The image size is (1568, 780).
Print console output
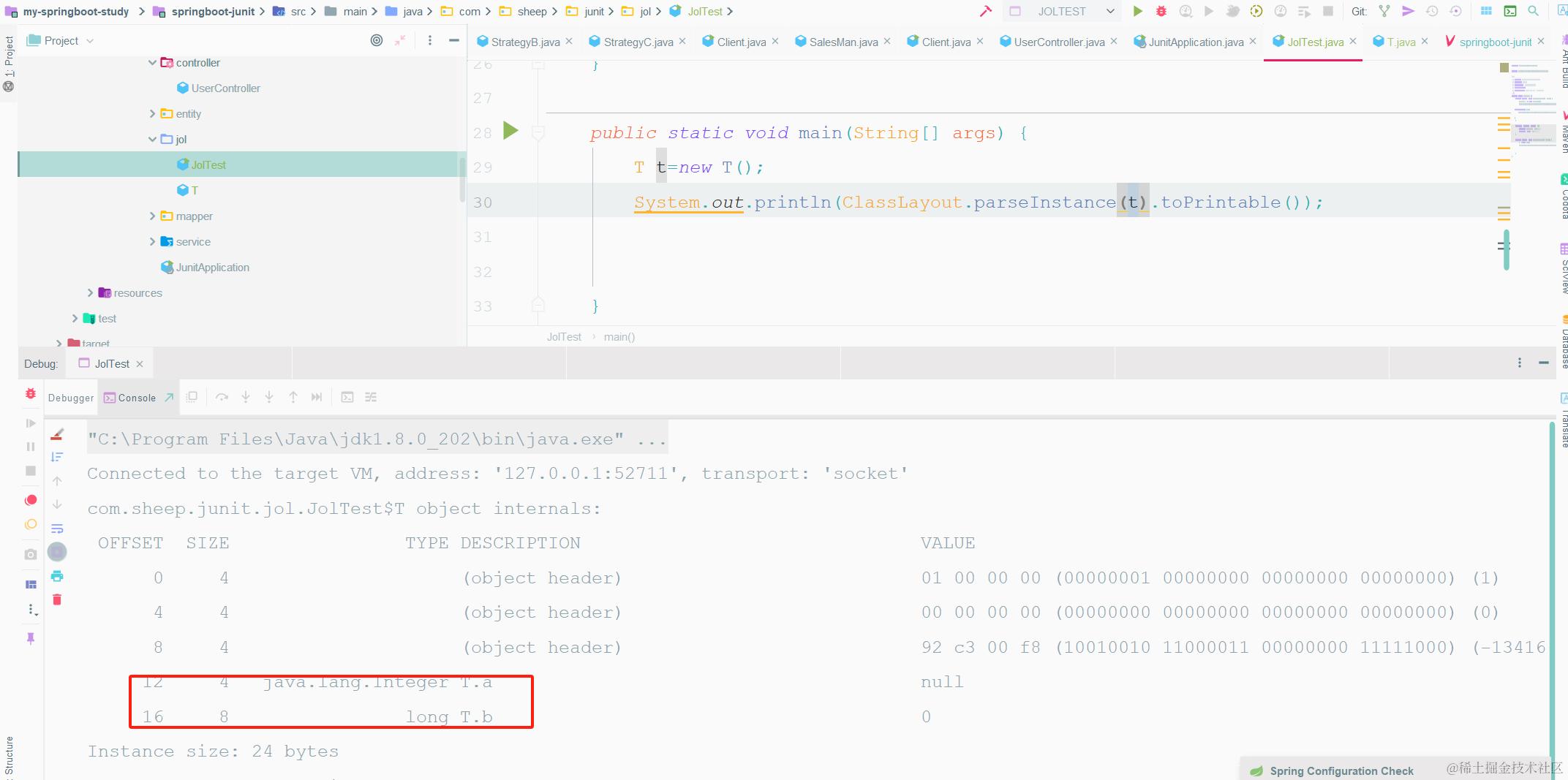point(57,576)
